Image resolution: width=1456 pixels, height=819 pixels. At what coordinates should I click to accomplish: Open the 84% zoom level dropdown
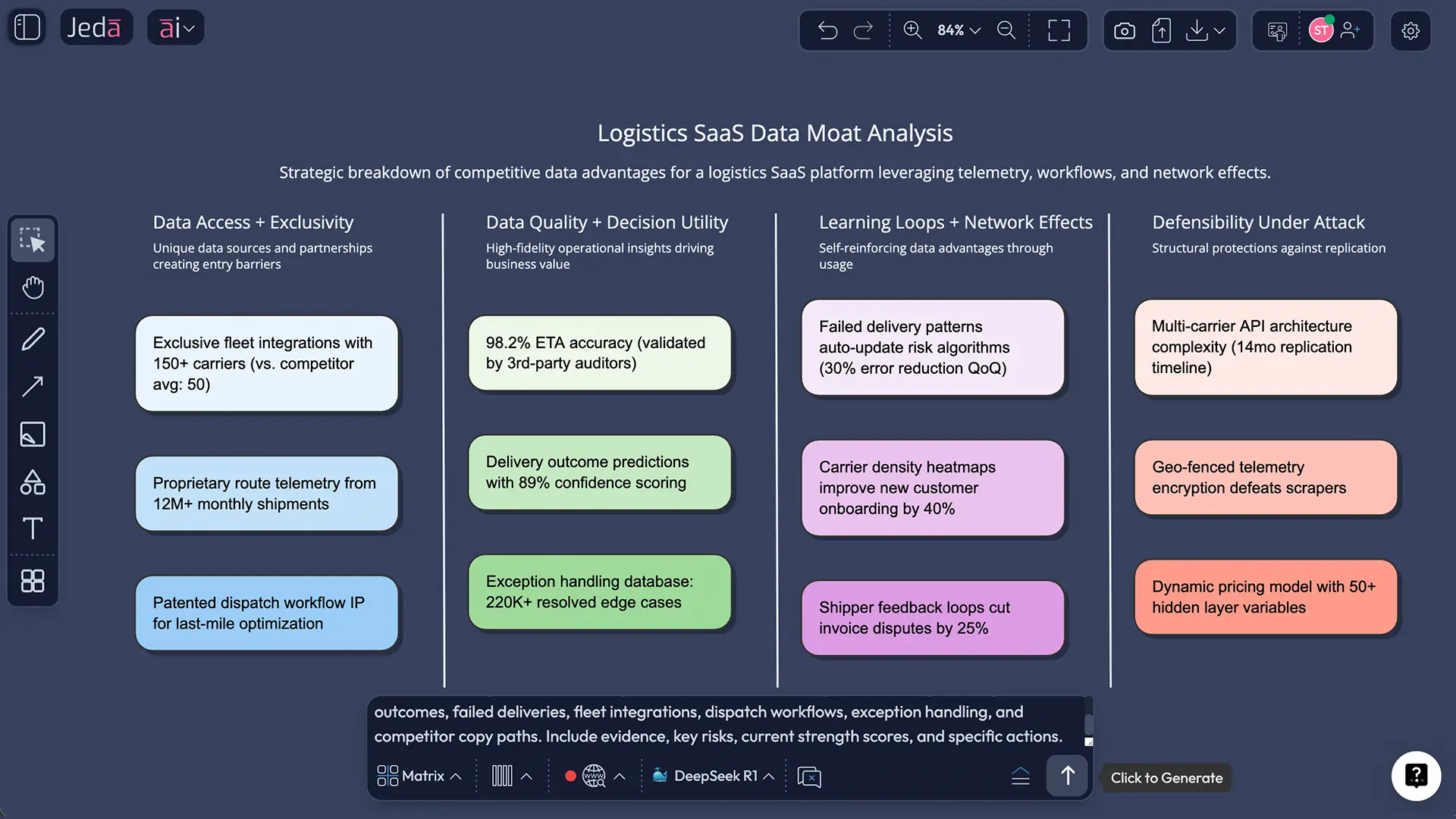957,30
